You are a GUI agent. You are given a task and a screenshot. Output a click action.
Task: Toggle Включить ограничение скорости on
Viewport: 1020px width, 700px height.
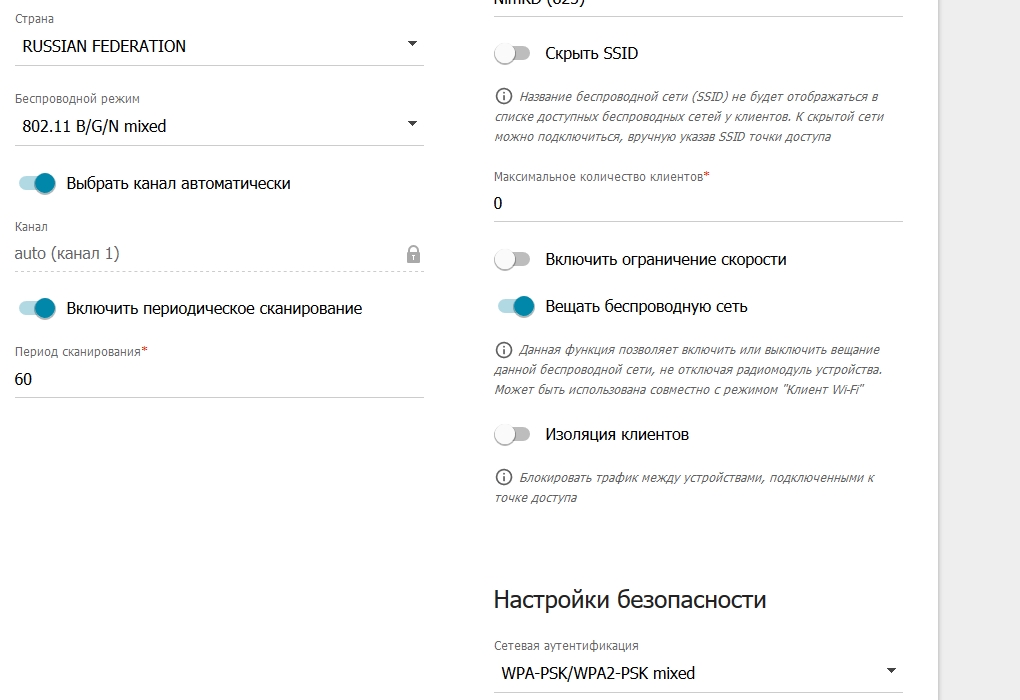pyautogui.click(x=512, y=260)
